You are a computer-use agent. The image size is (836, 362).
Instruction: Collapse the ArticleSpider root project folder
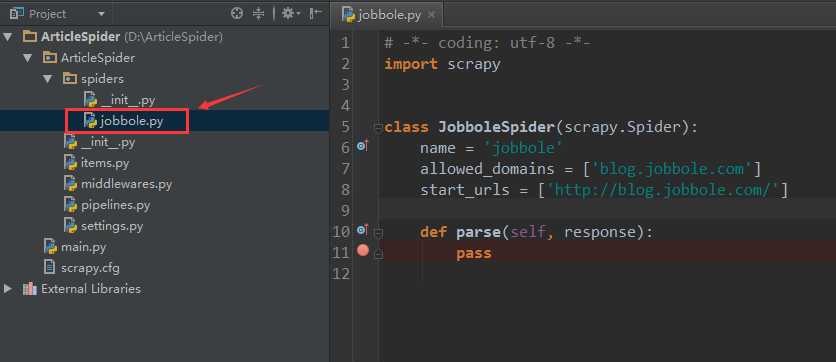pyautogui.click(x=7, y=37)
